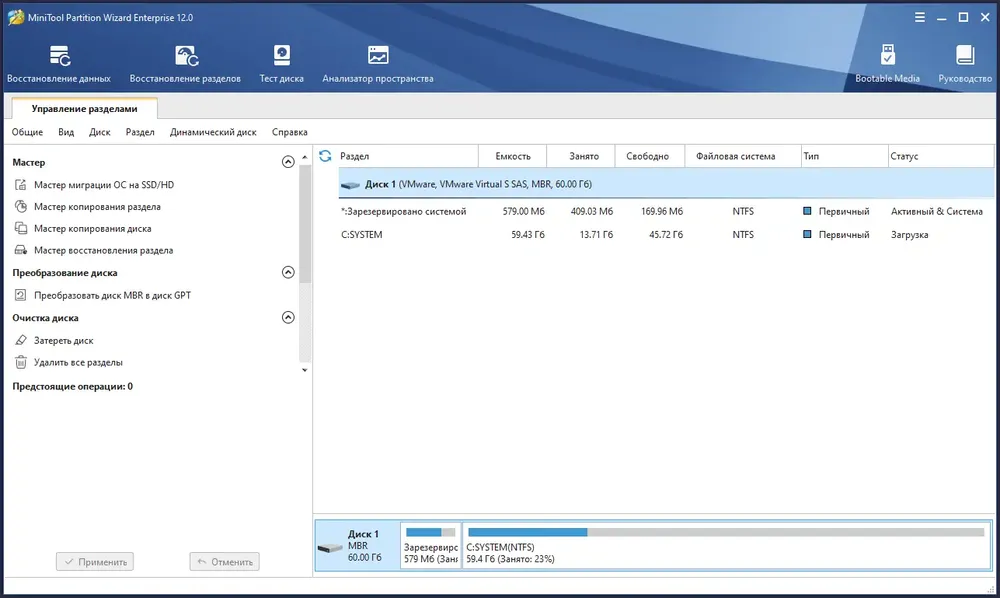Start Мастер копирования раздела

(97, 207)
